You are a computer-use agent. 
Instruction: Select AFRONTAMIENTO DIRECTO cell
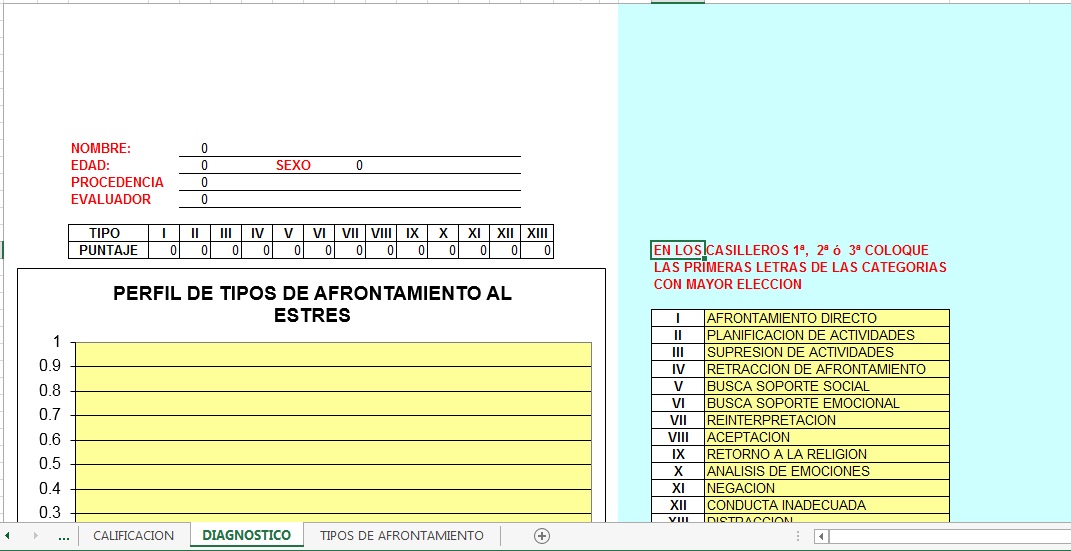click(826, 318)
